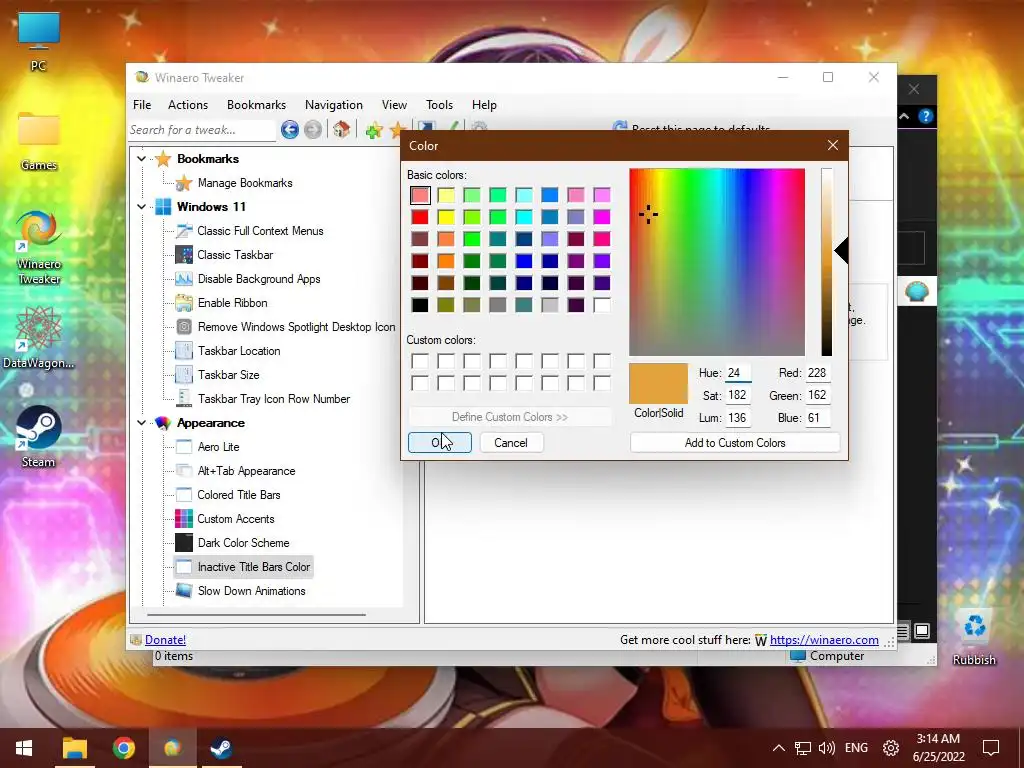Collapse the Appearance tree section
Viewport: 1024px width, 768px height.
tap(141, 423)
